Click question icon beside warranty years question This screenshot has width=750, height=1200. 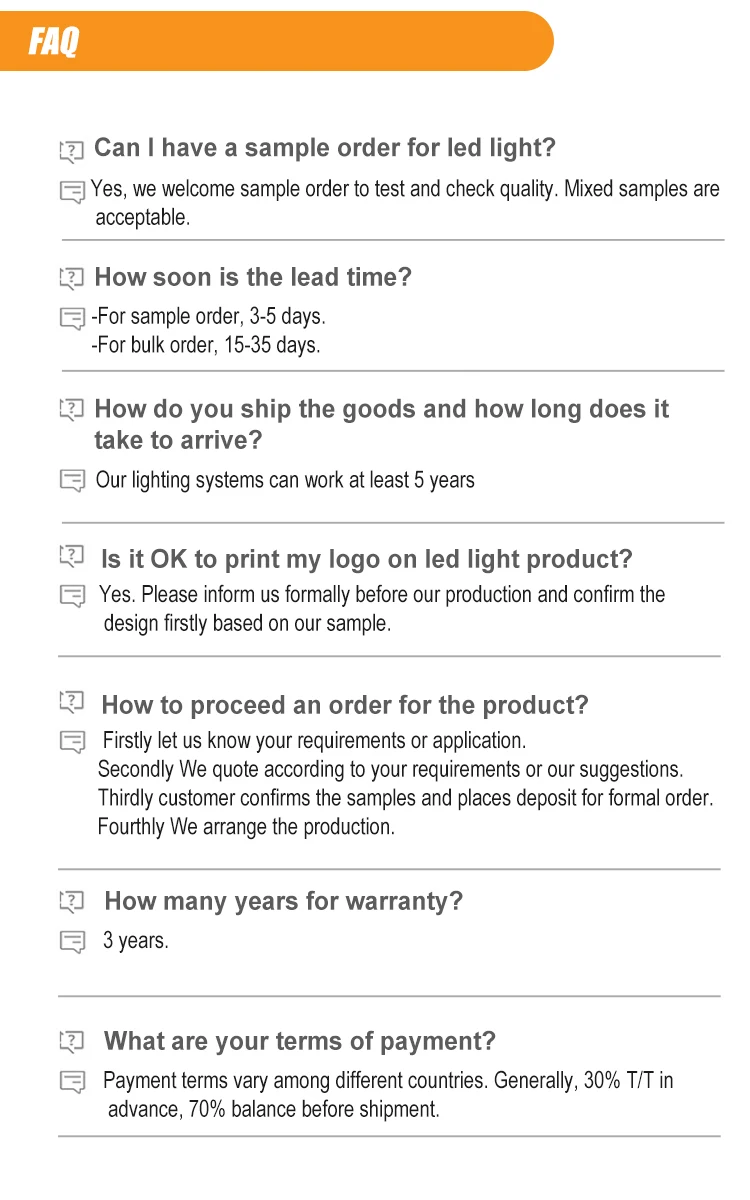[x=71, y=901]
